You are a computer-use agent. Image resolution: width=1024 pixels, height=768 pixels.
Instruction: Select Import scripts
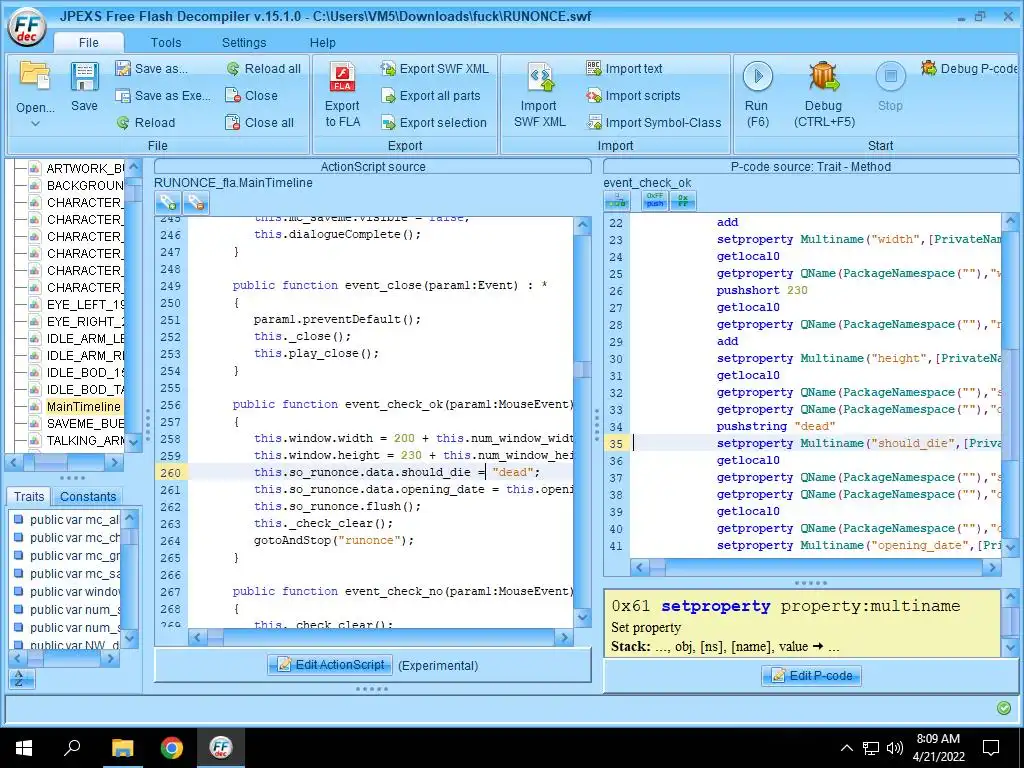(x=633, y=95)
